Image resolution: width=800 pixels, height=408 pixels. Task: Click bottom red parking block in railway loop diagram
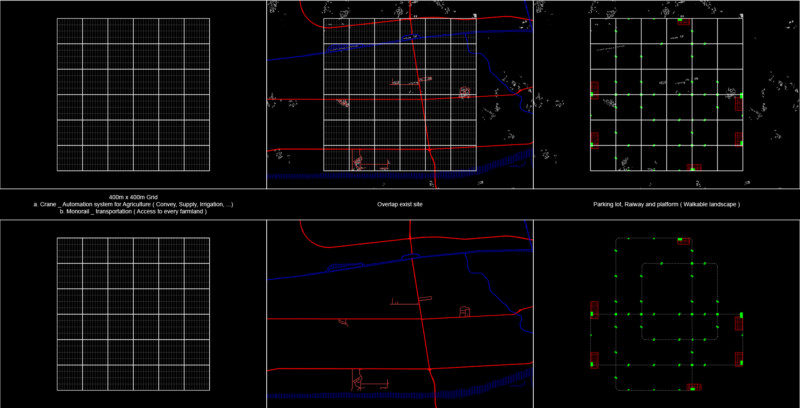coord(694,386)
